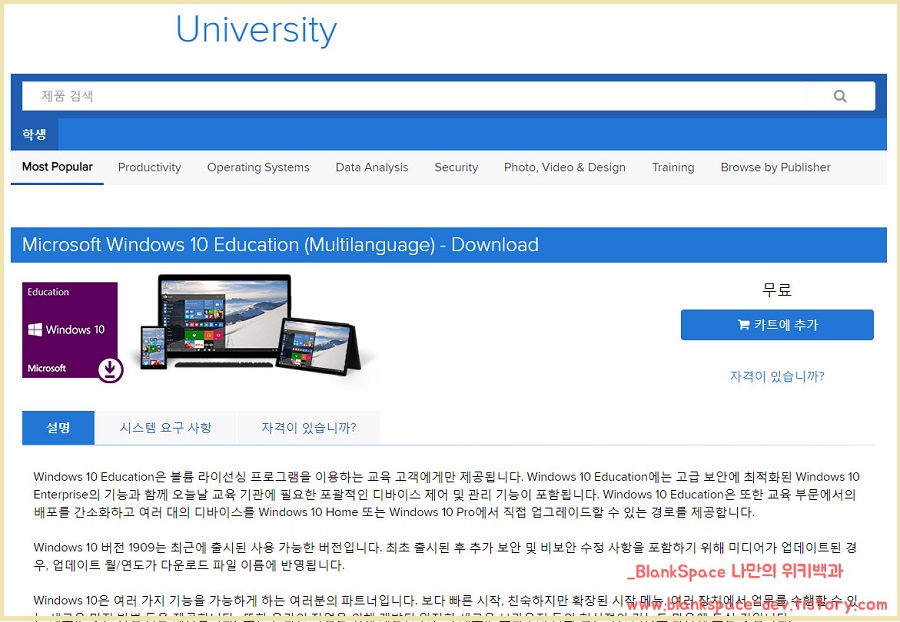The image size is (900, 622).
Task: Click the 무료 price label
Action: (x=777, y=290)
